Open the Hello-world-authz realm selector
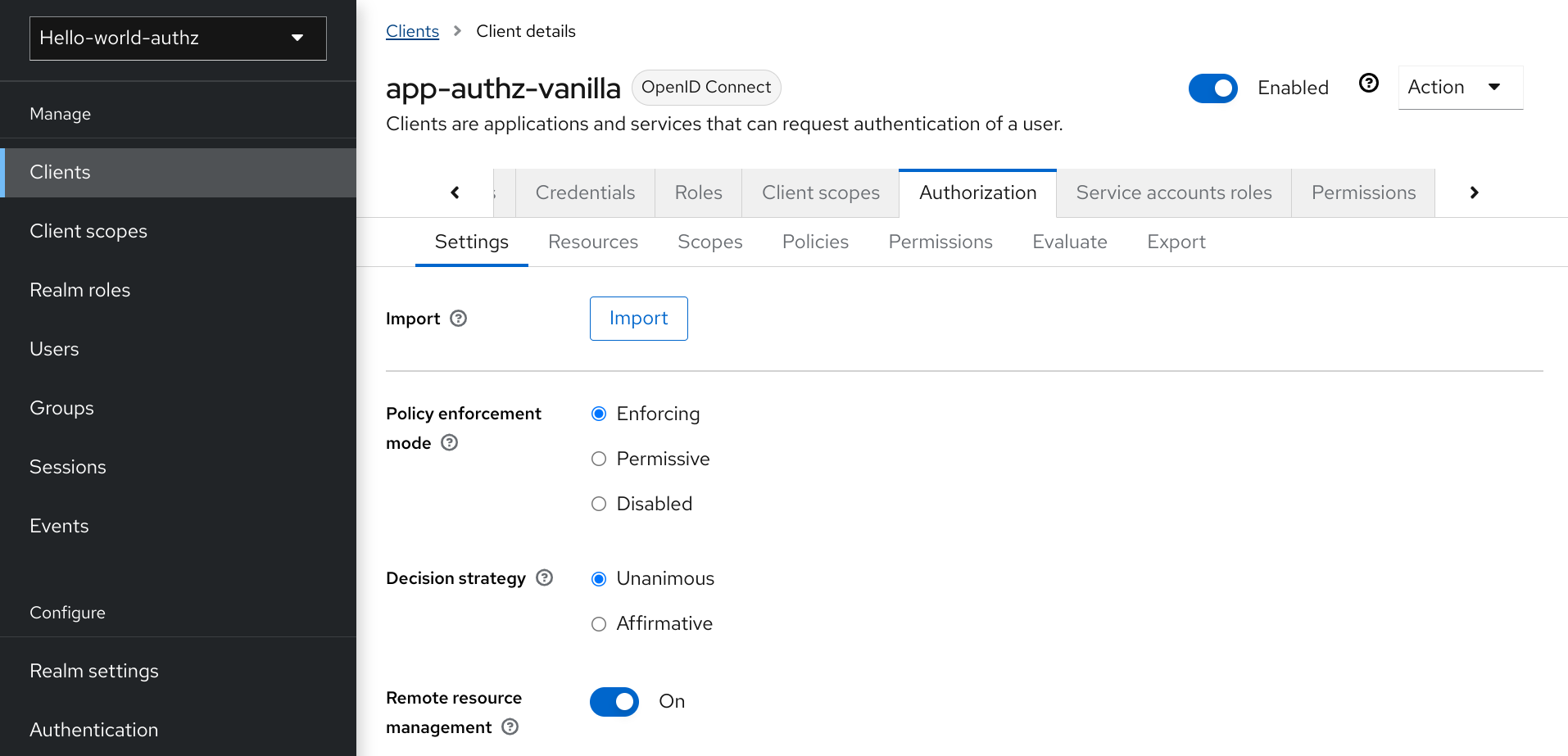 (x=177, y=38)
